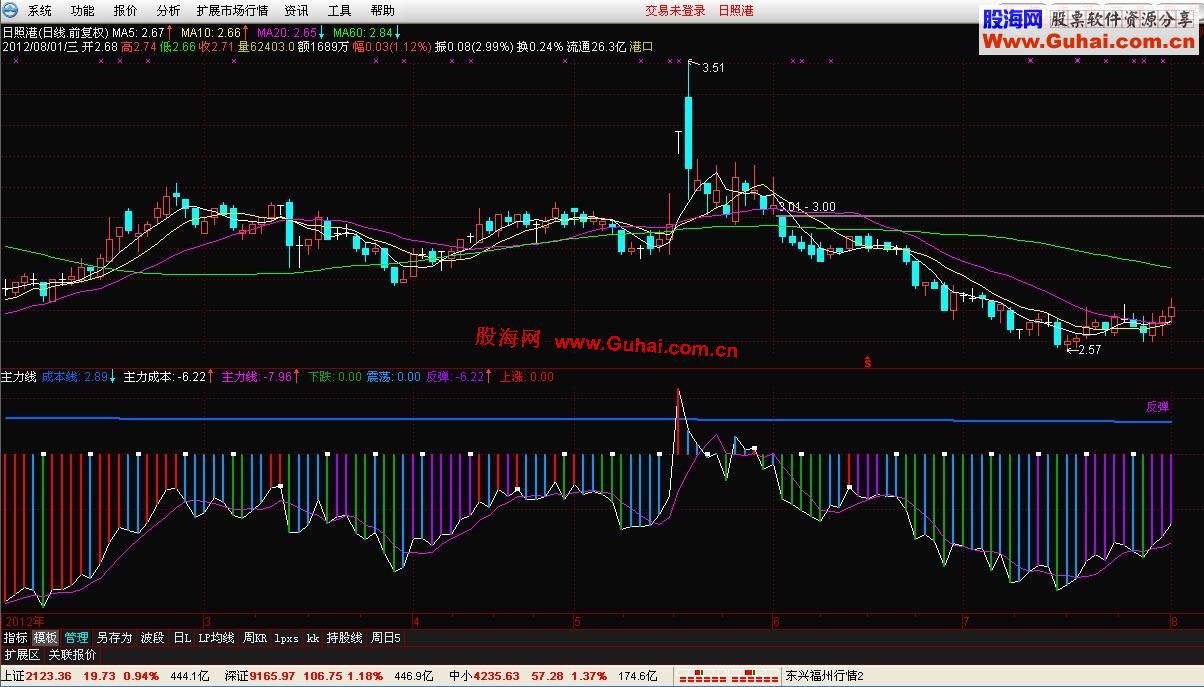
Task: Click the 深证 9165.97 index in the status bar
Action: click(x=262, y=676)
